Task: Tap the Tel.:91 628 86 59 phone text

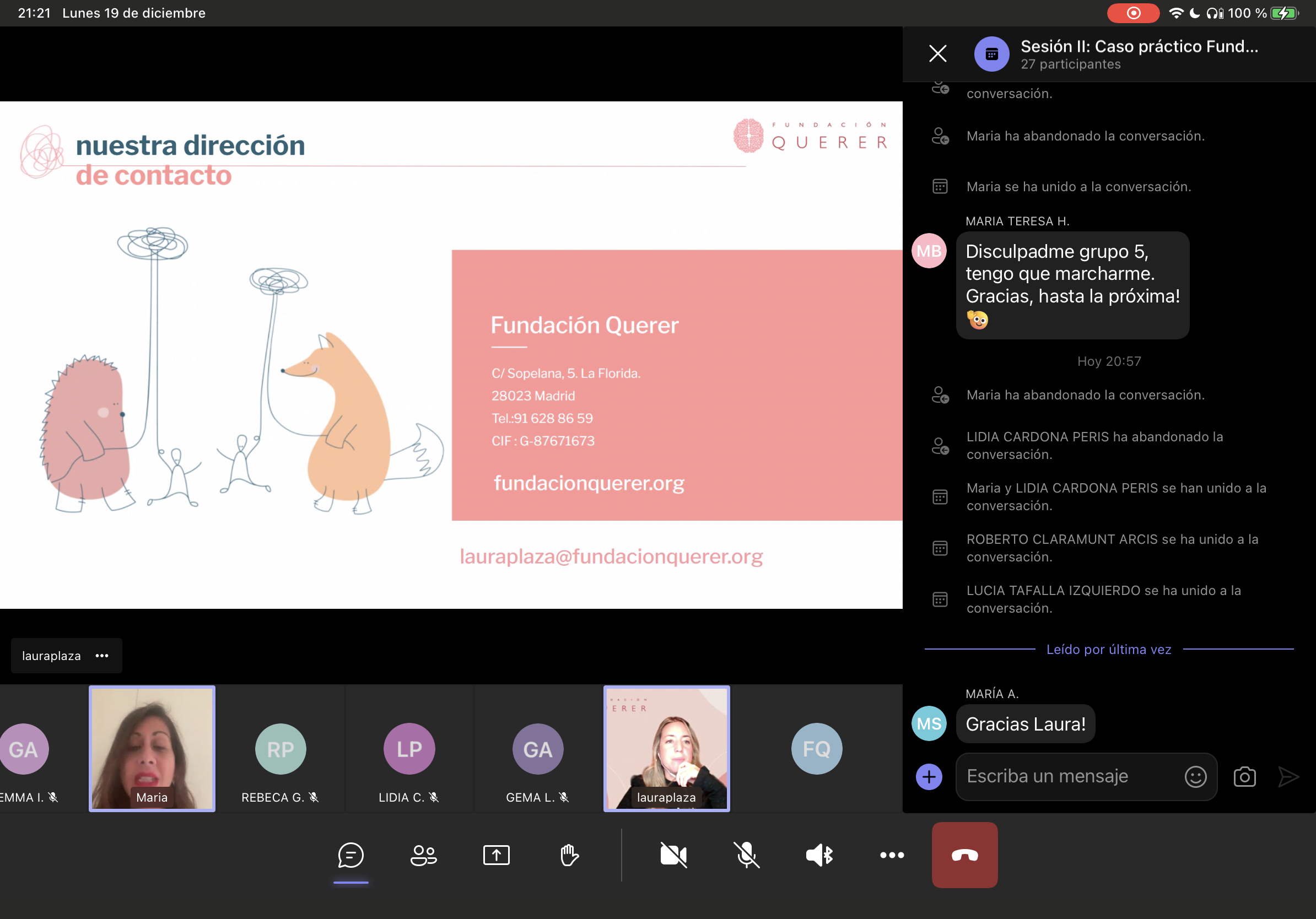Action: tap(542, 418)
